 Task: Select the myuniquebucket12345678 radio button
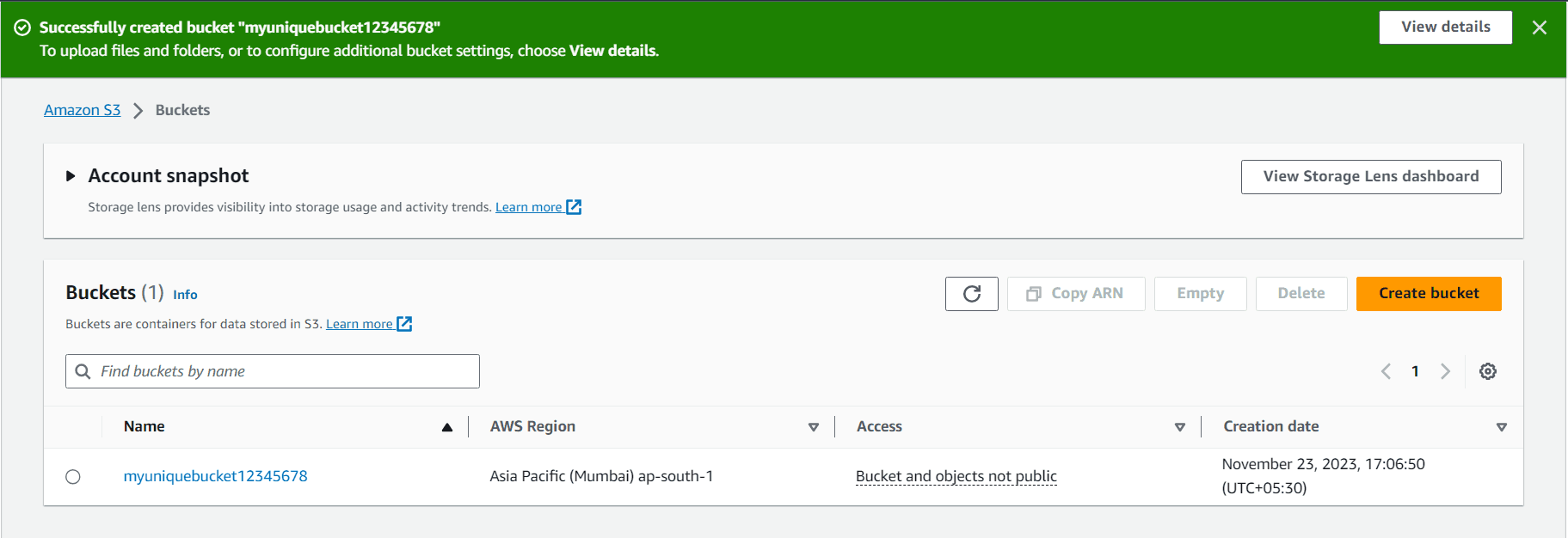click(x=73, y=477)
